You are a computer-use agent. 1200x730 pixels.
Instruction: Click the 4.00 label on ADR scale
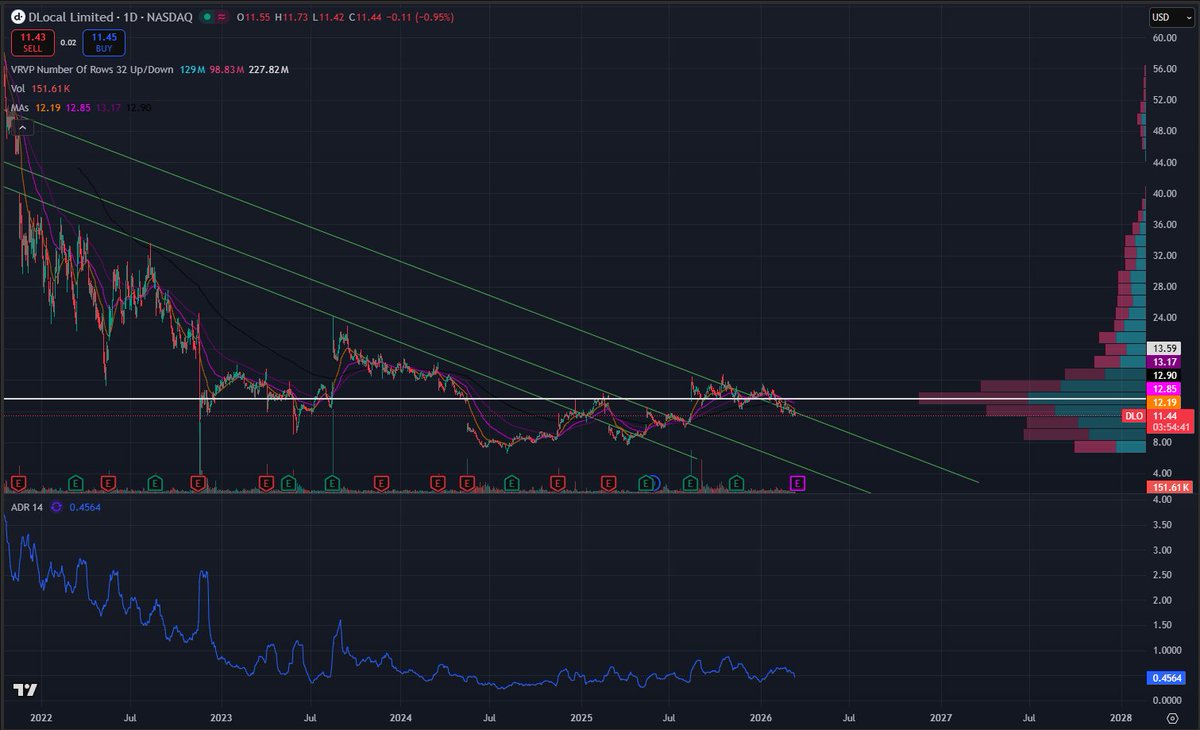(x=1162, y=500)
